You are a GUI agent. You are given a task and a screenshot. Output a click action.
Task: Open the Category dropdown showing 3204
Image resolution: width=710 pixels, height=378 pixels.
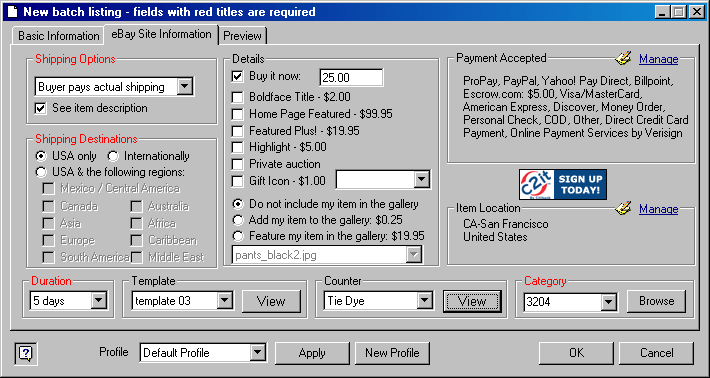(609, 301)
